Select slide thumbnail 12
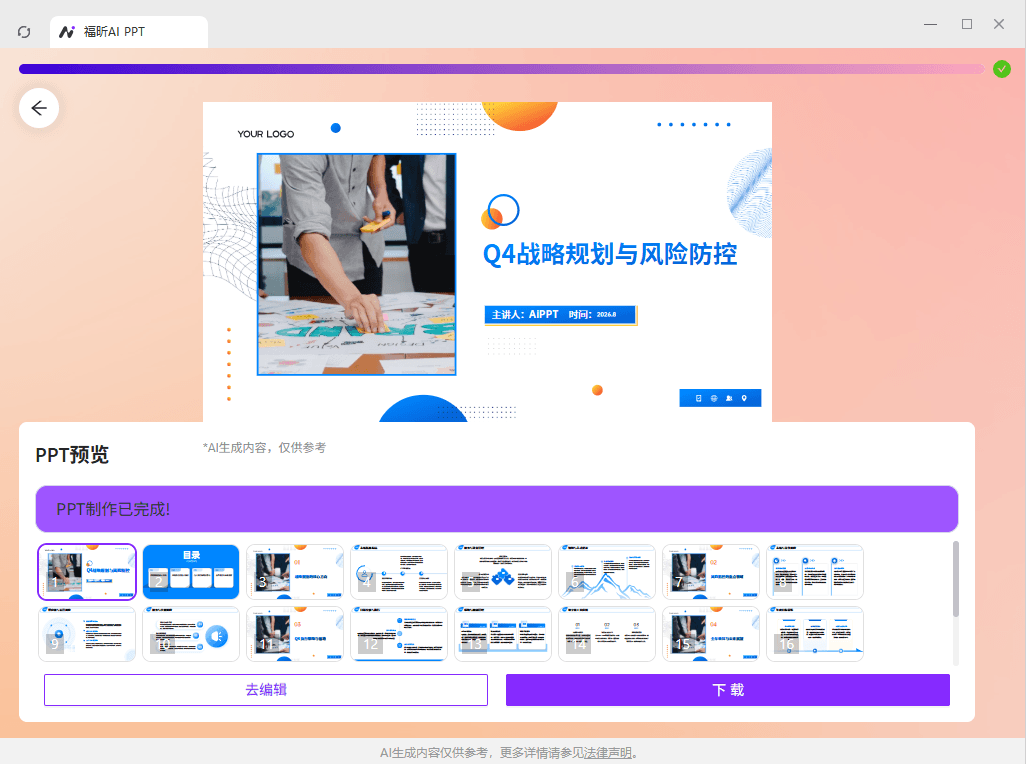 399,634
